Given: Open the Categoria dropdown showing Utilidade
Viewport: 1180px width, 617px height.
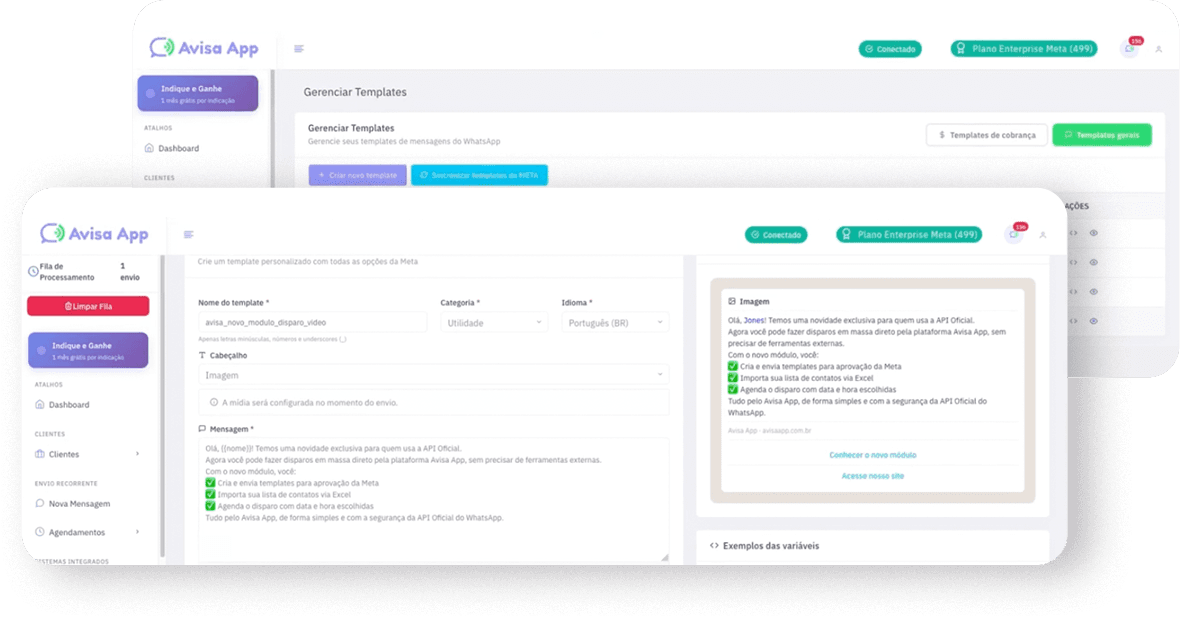Looking at the screenshot, I should coord(494,323).
